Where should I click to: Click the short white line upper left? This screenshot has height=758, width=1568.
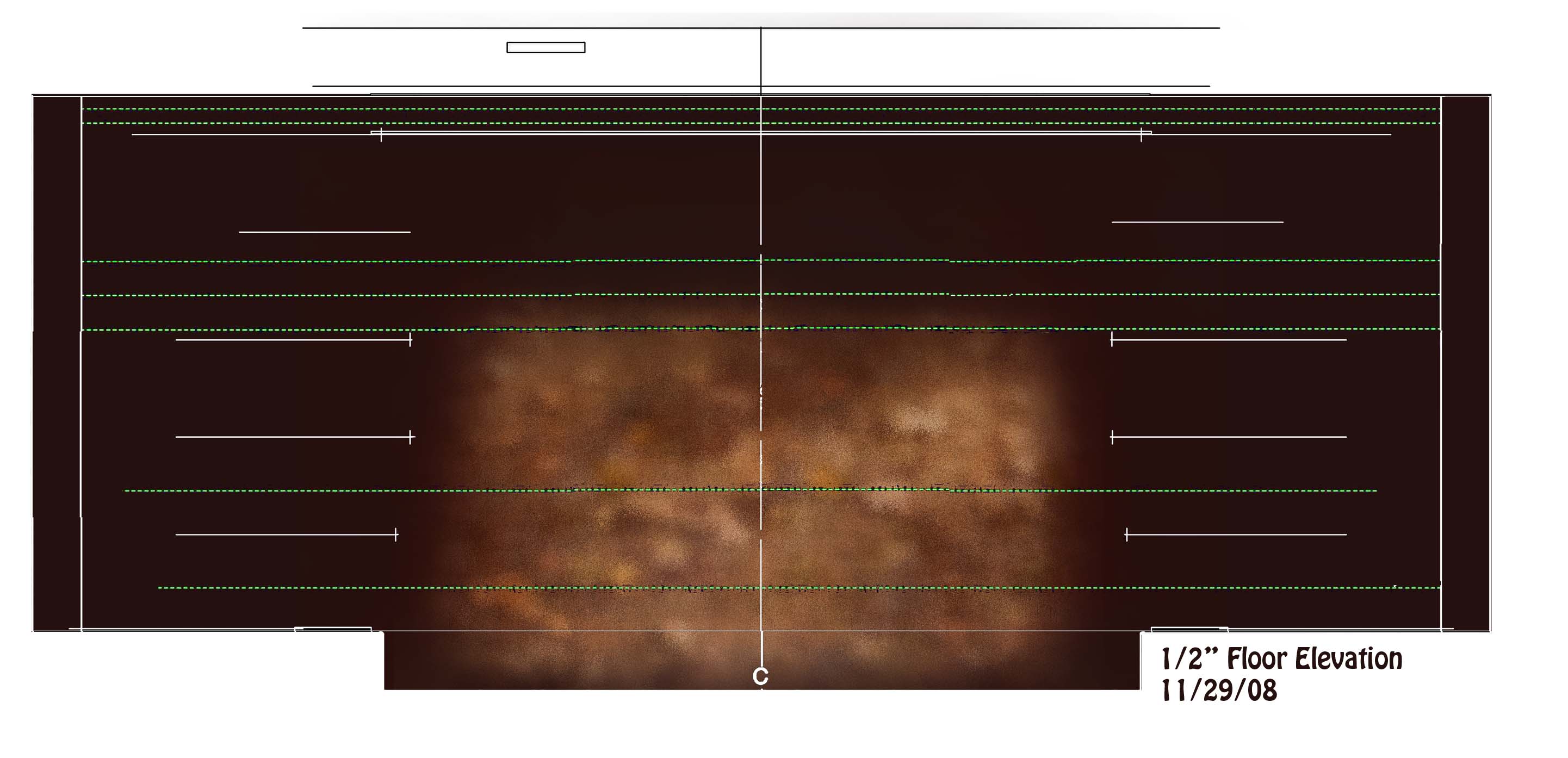point(325,232)
